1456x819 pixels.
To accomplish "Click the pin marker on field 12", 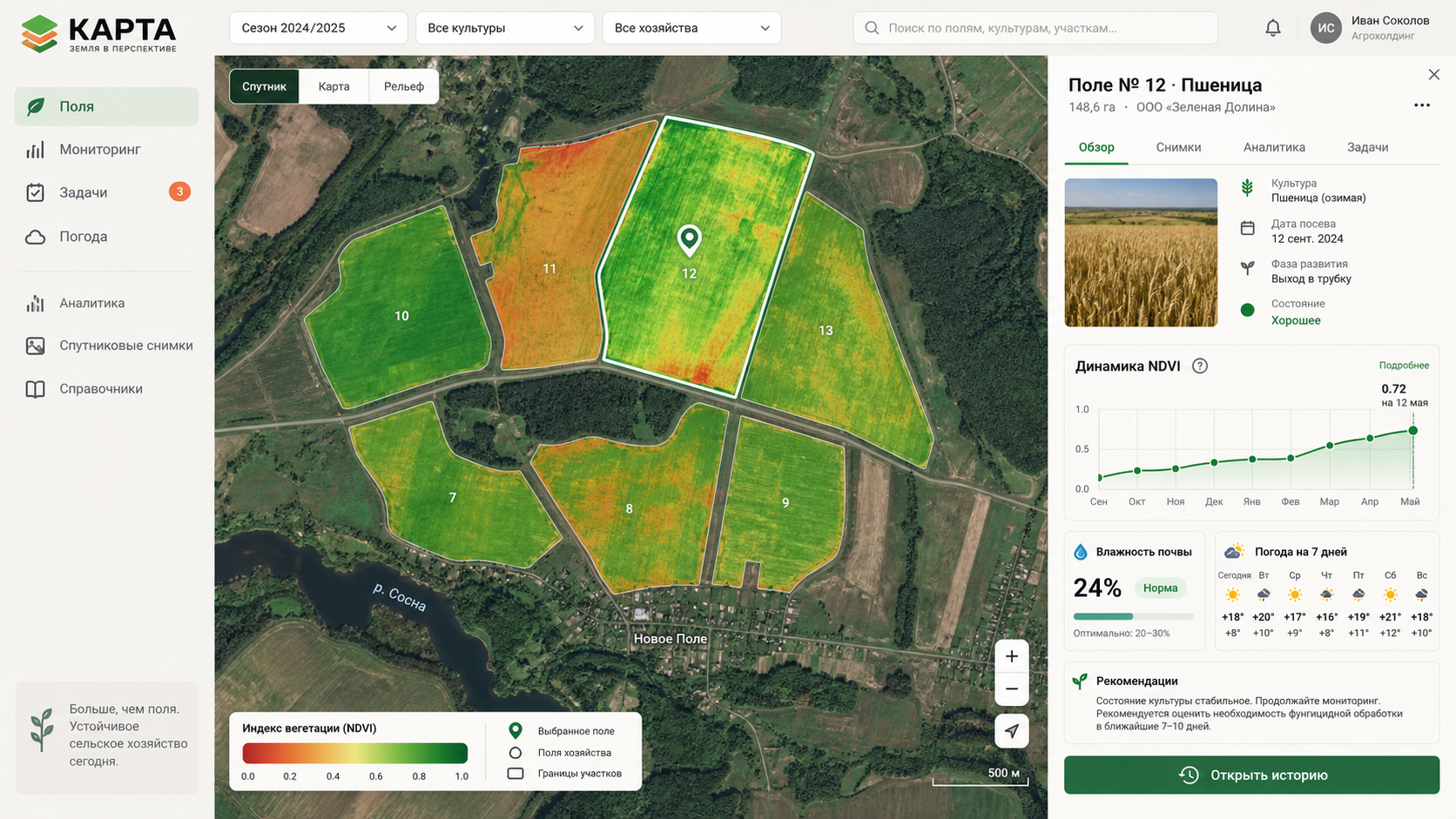I will [690, 239].
